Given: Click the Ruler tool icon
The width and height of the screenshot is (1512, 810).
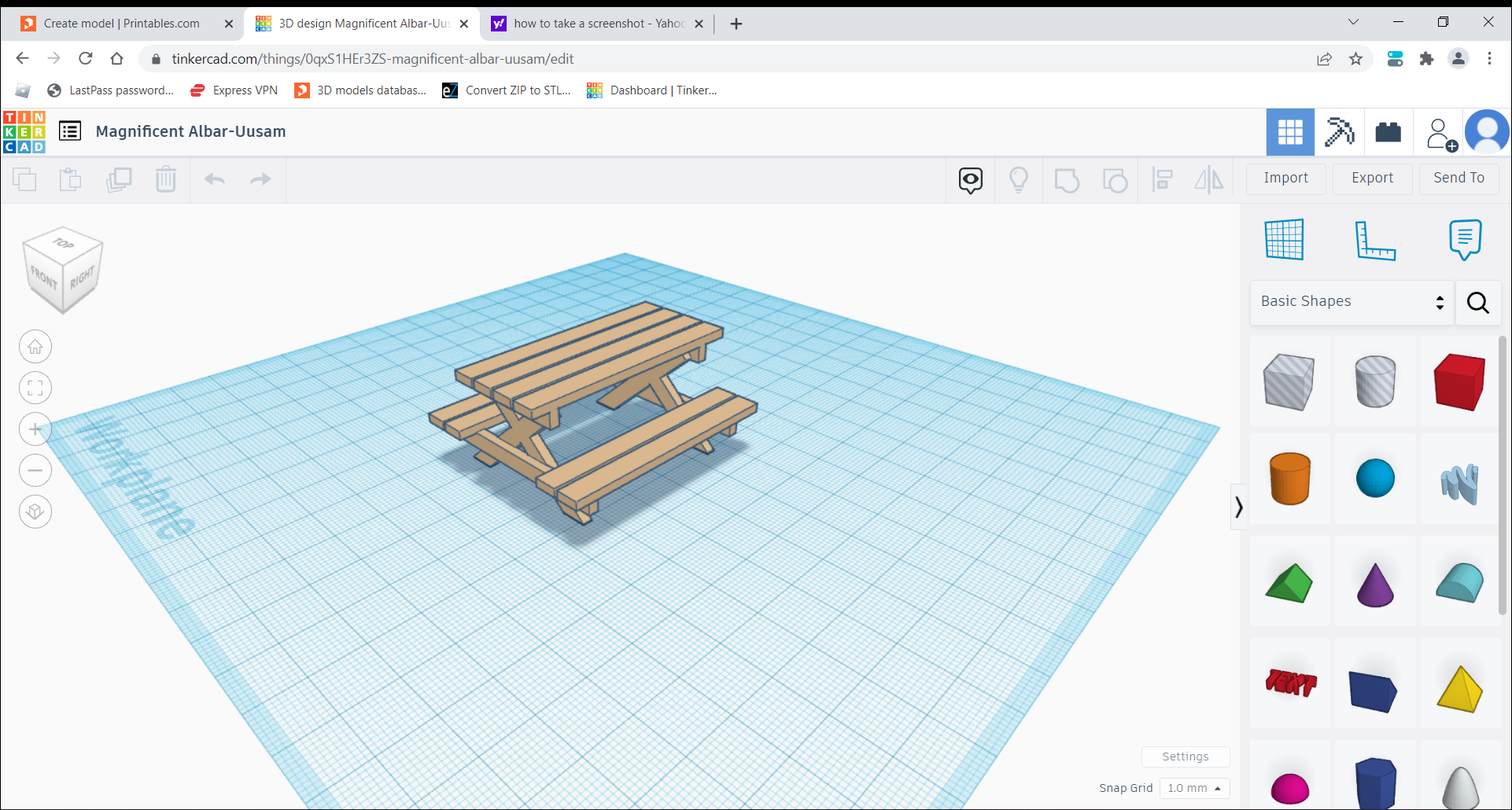Looking at the screenshot, I should (x=1376, y=240).
